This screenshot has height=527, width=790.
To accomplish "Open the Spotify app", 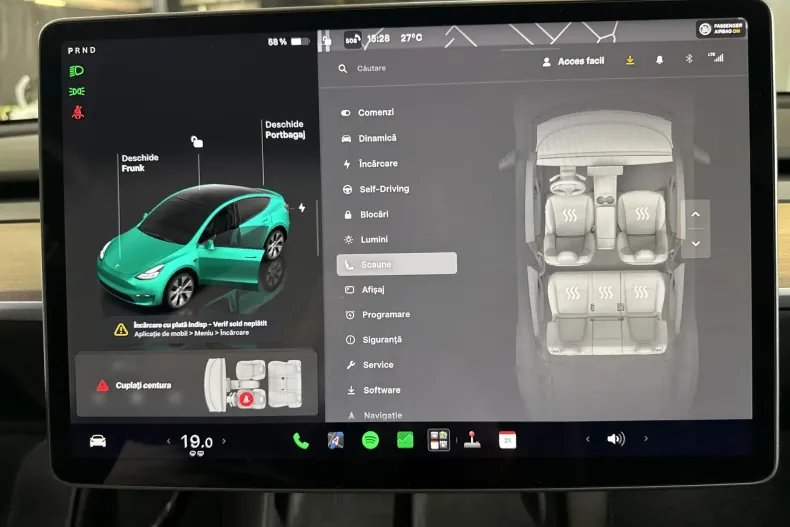I will tap(370, 440).
